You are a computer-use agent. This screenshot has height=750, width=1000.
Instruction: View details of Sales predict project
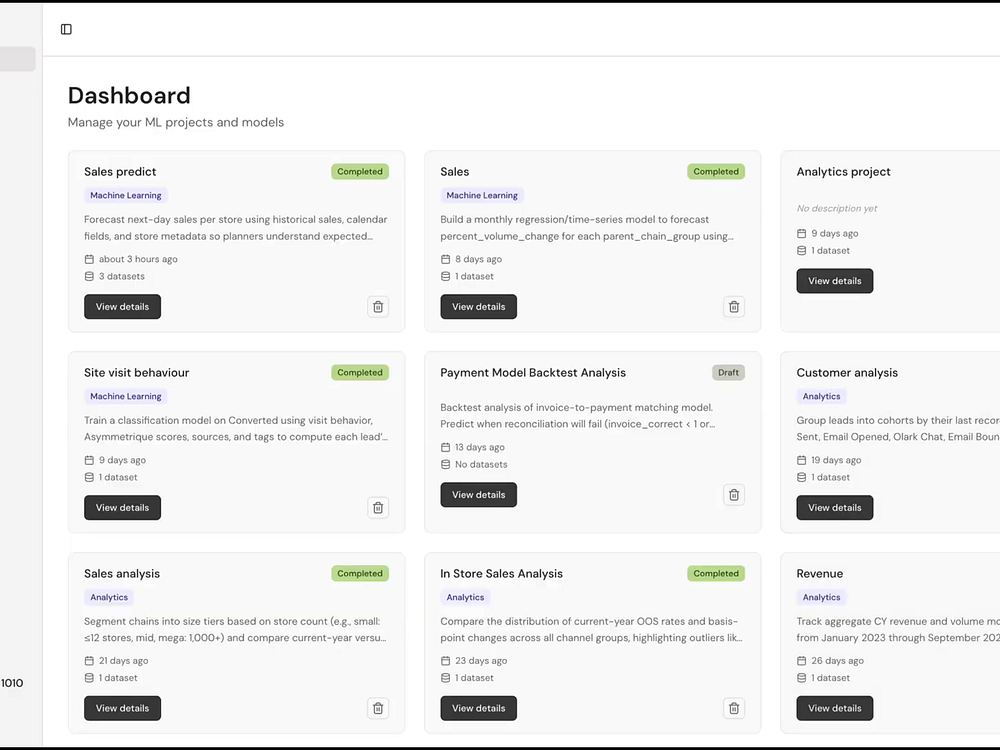coord(122,307)
